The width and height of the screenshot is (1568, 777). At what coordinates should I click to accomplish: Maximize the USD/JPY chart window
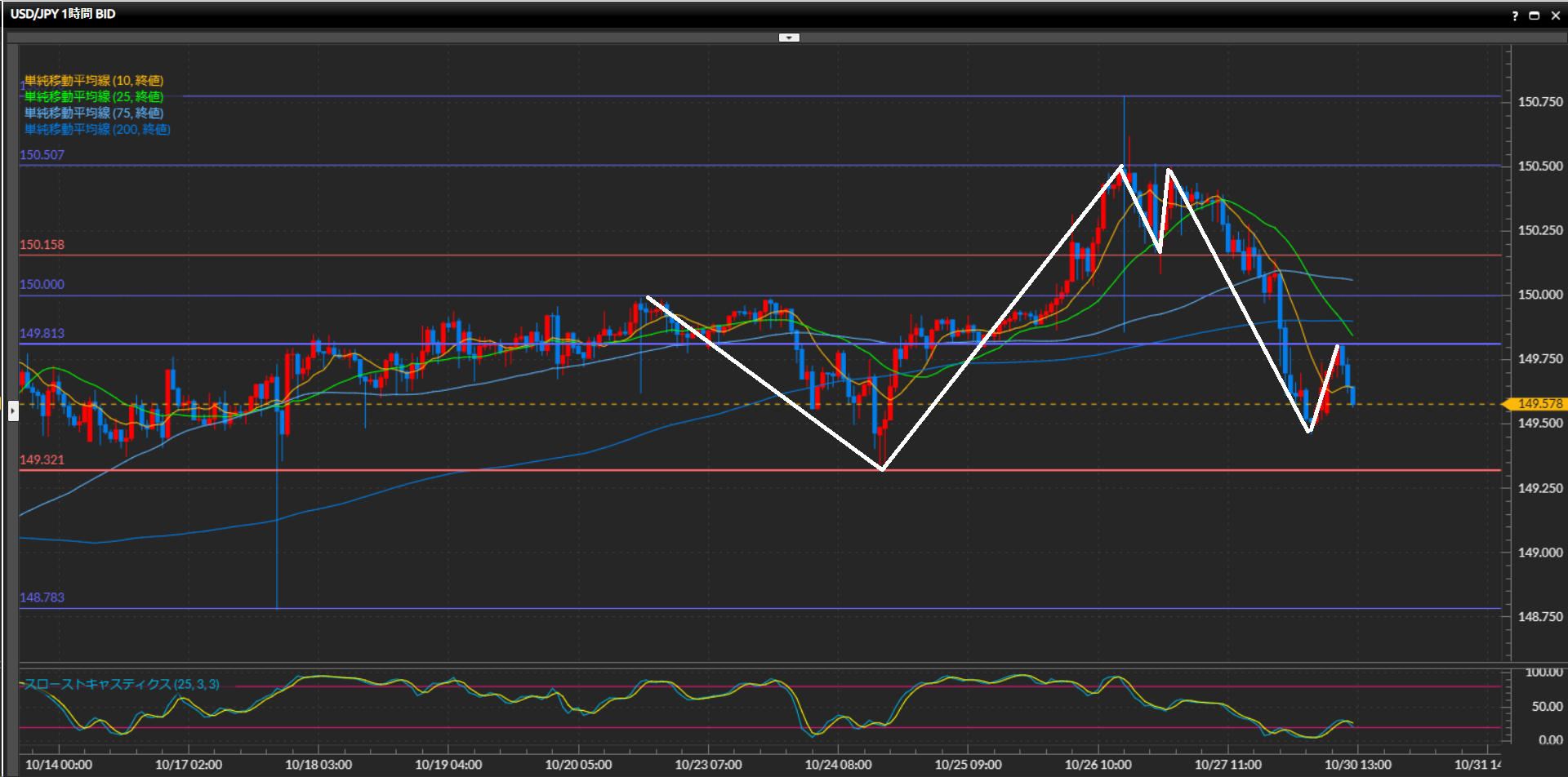1535,16
